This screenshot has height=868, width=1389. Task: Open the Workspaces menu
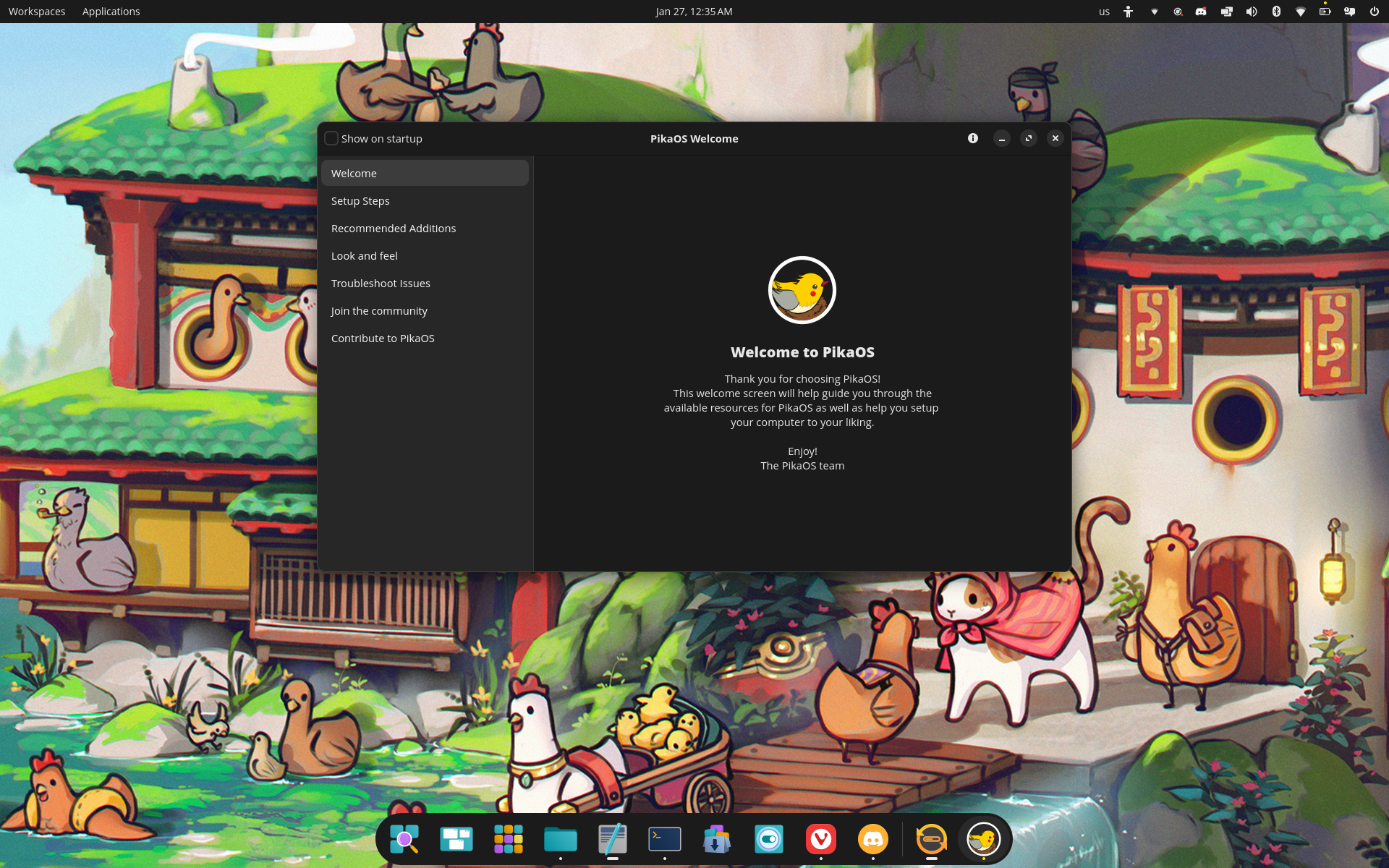(x=36, y=12)
